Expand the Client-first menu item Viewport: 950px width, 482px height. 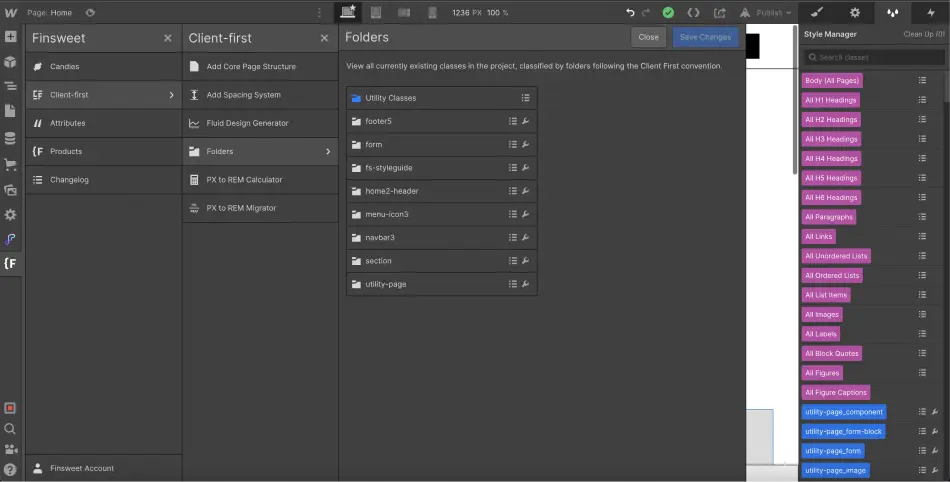point(104,95)
